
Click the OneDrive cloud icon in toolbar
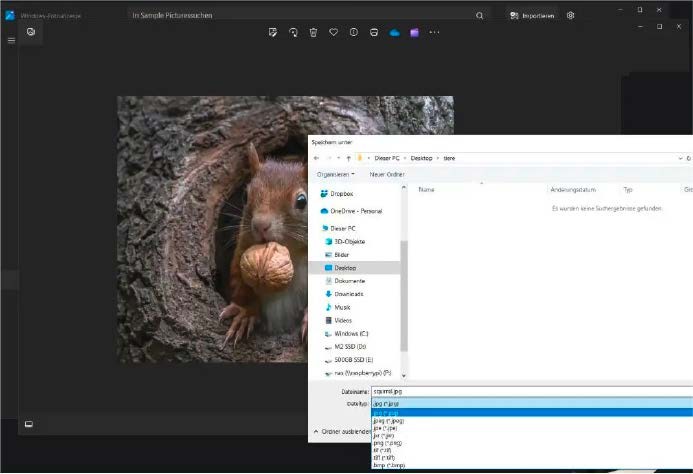click(x=395, y=32)
